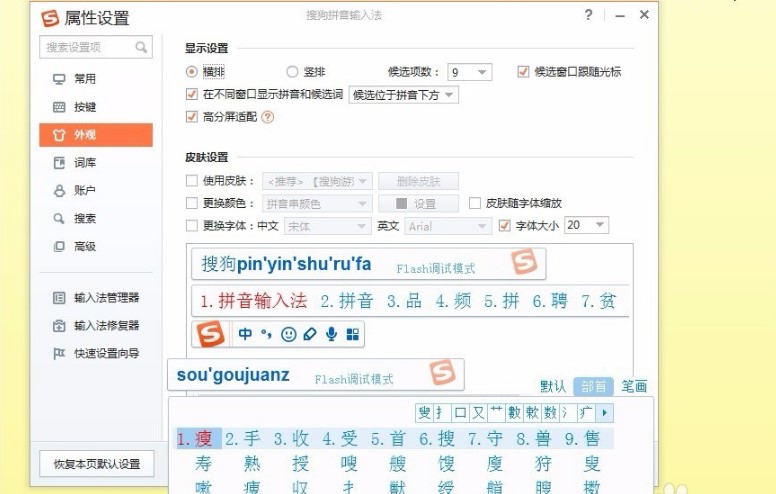Toggle the 候选窗口跟随光标 checkbox
The height and width of the screenshot is (494, 776).
click(x=523, y=72)
